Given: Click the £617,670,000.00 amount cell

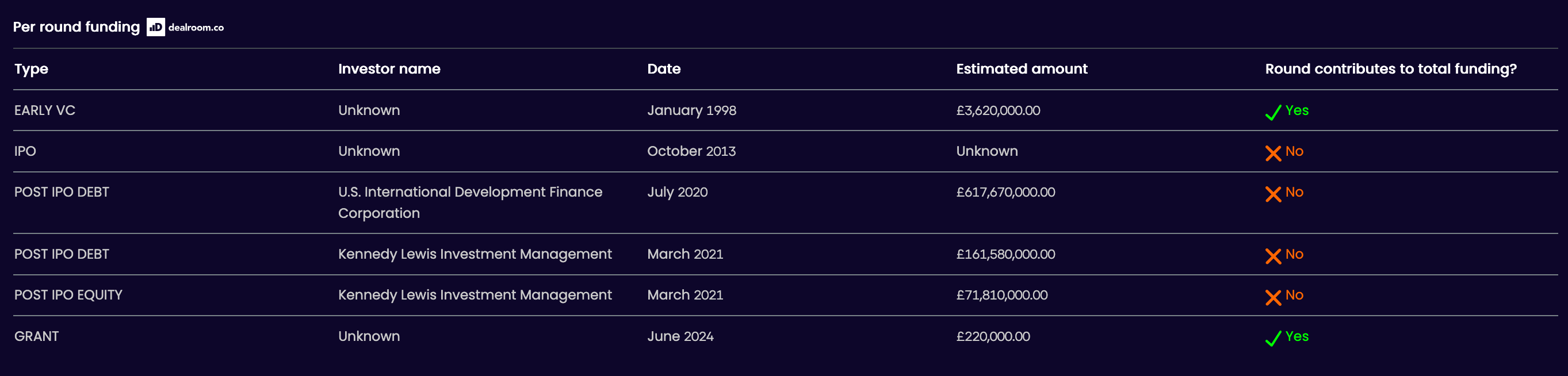Looking at the screenshot, I should [1005, 192].
